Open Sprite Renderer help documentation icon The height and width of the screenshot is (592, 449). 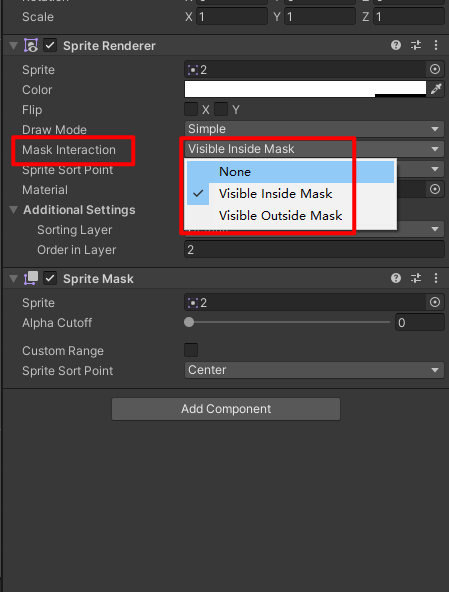395,45
